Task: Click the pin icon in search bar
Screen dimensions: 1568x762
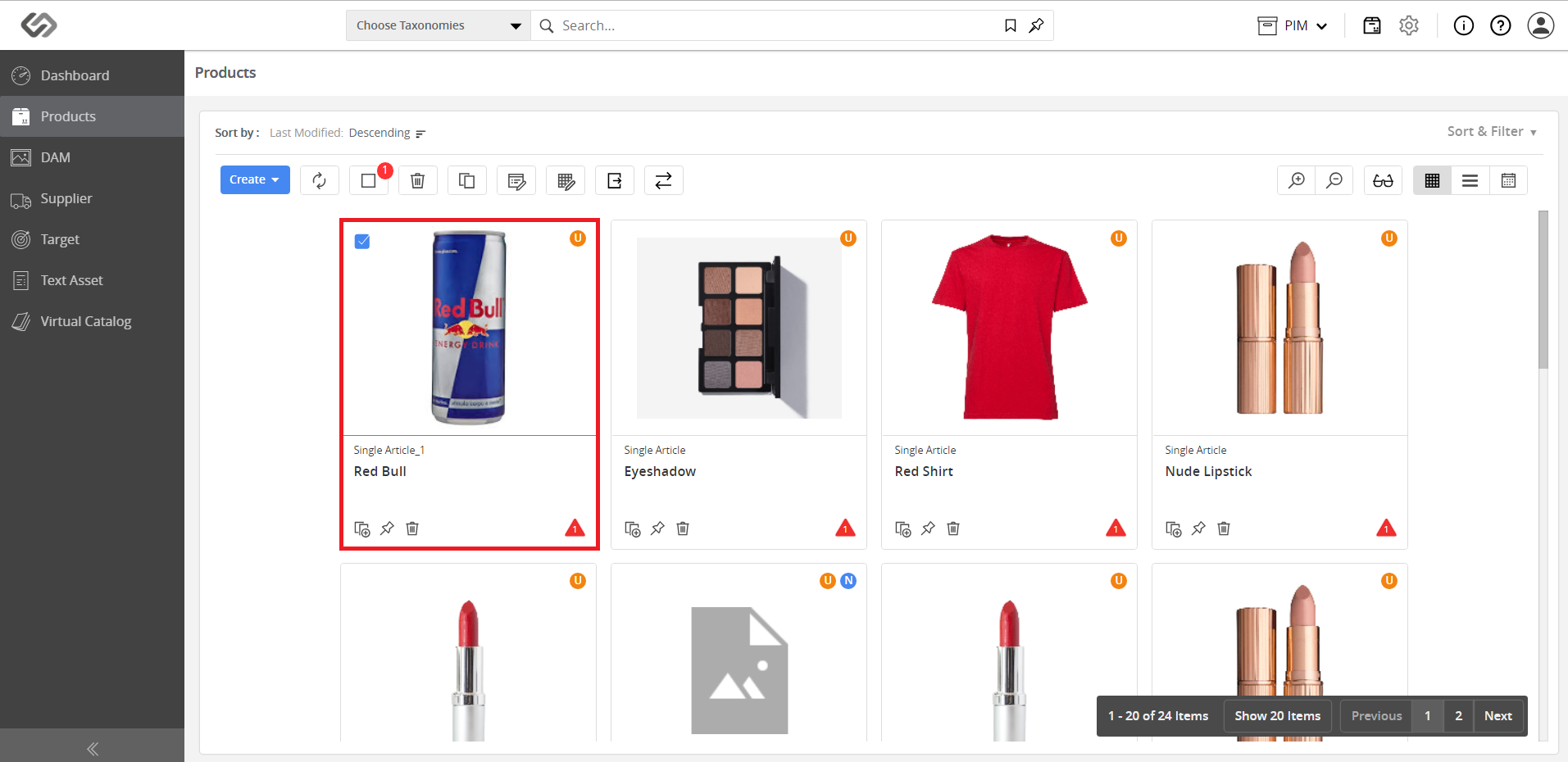Action: pyautogui.click(x=1037, y=25)
